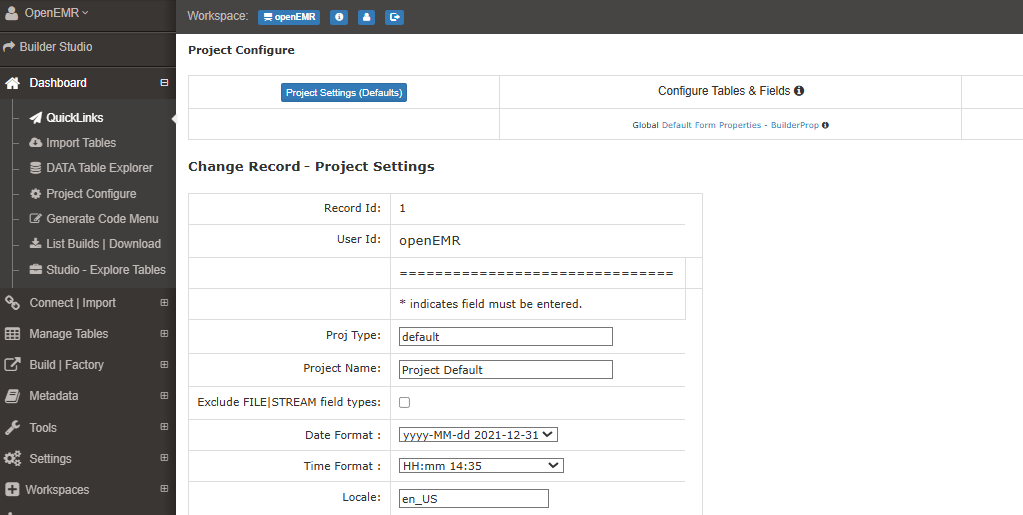Collapse the Dashboard menu section

tap(164, 83)
